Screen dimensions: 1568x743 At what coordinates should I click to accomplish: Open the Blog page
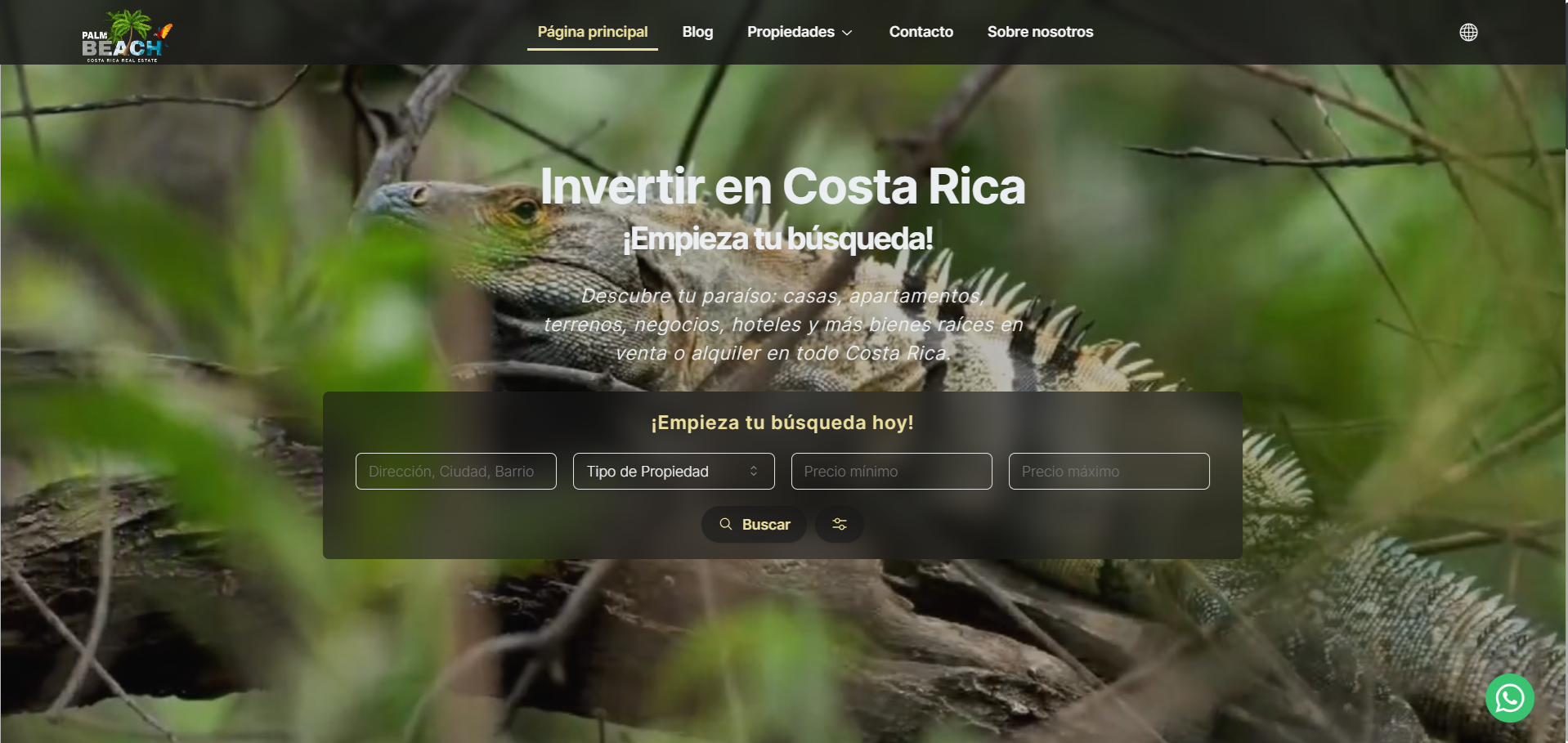pyautogui.click(x=697, y=32)
